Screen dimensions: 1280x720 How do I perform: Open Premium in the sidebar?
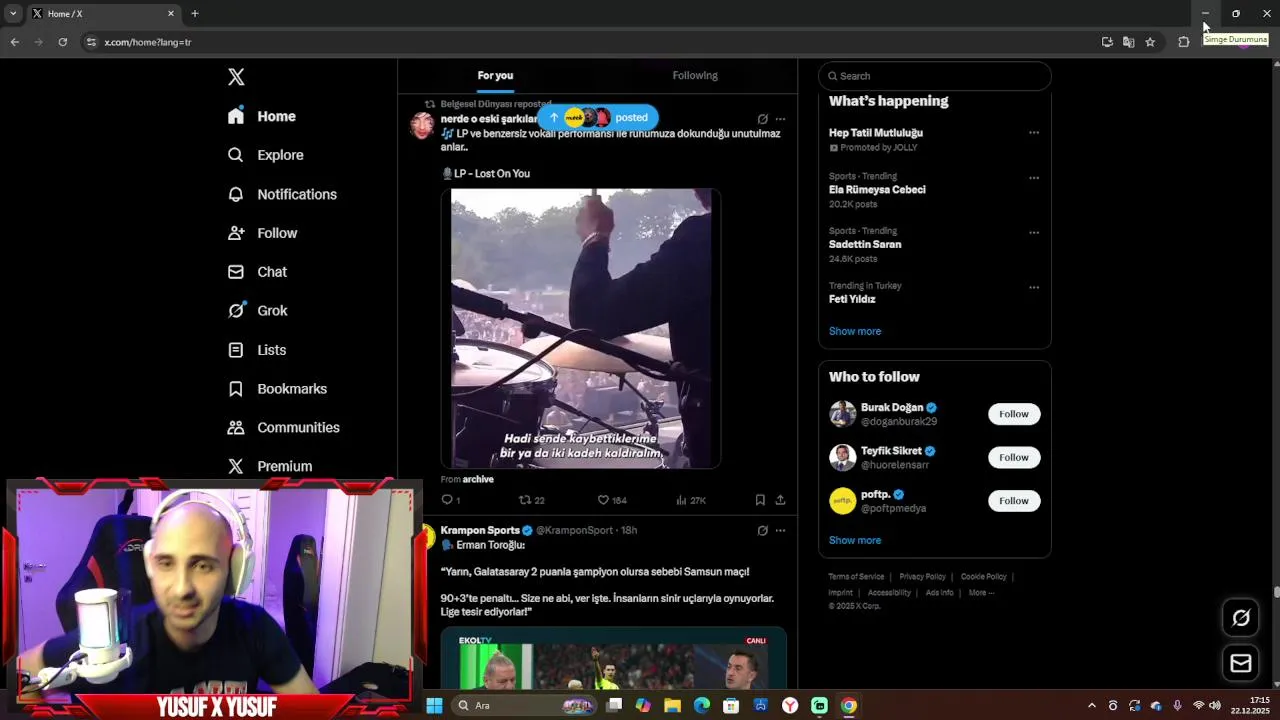point(270,467)
